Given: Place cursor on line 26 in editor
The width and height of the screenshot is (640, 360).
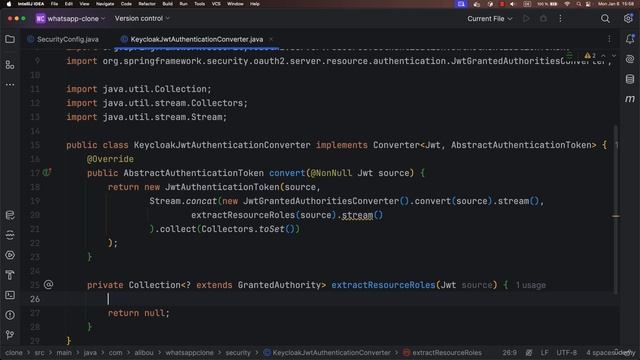Looking at the screenshot, I should coord(320,299).
